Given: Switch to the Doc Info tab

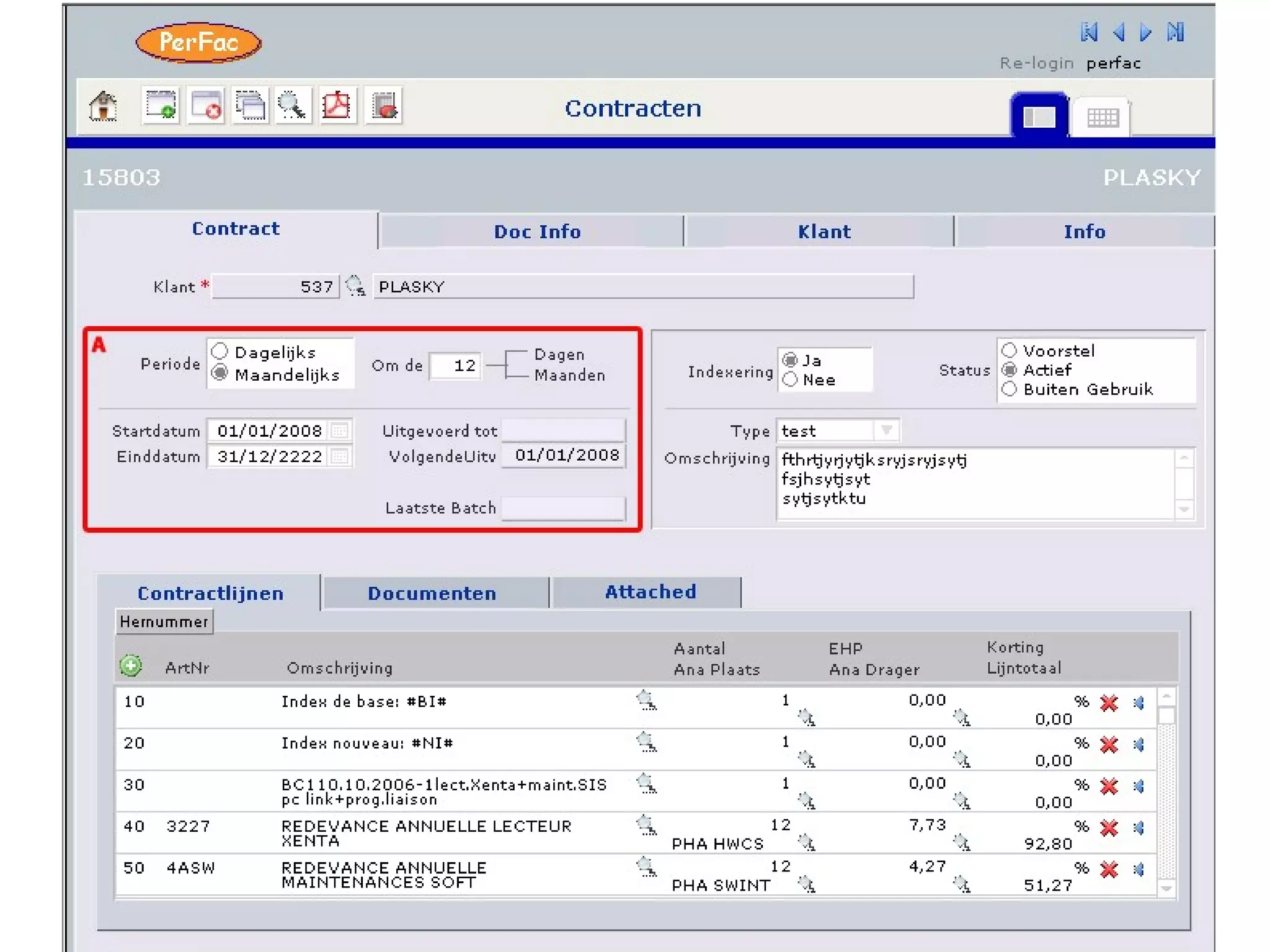Looking at the screenshot, I should tap(536, 232).
